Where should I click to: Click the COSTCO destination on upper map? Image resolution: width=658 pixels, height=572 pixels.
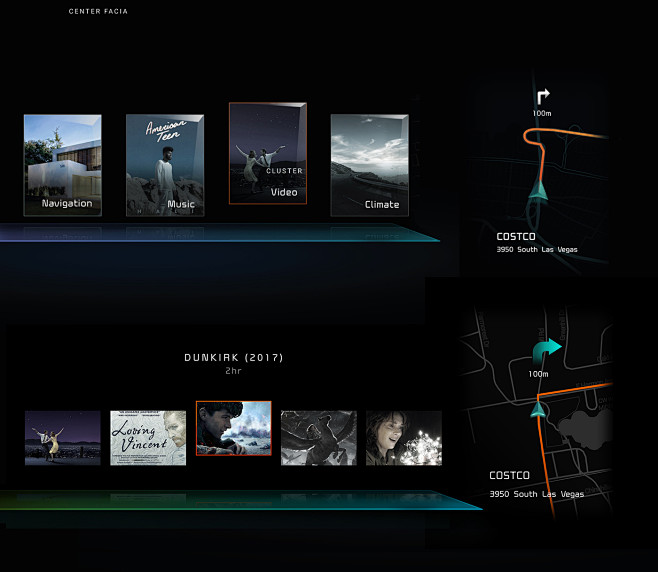point(516,237)
